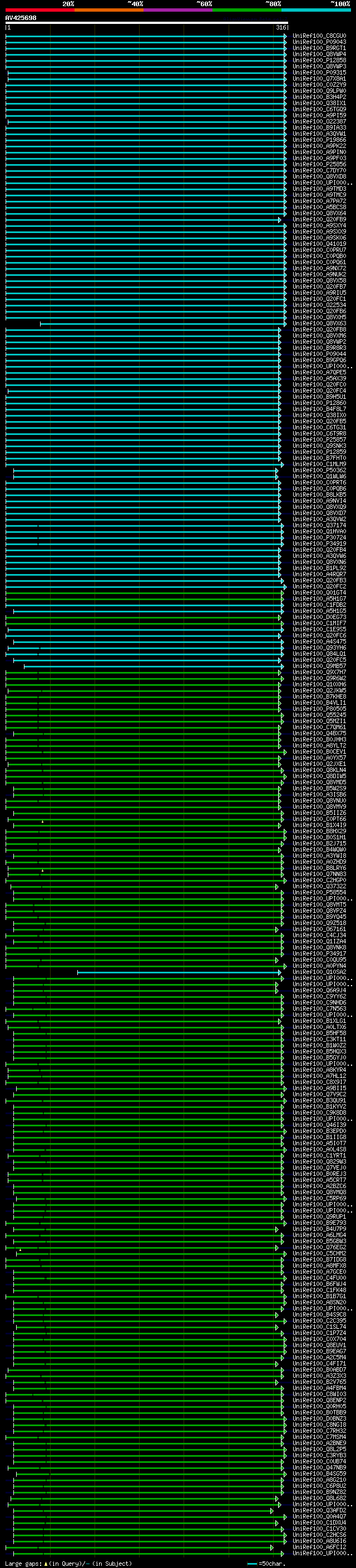Select UniRef100_B3H4P2 entry
The height and width of the screenshot is (1568, 356).
point(319,97)
